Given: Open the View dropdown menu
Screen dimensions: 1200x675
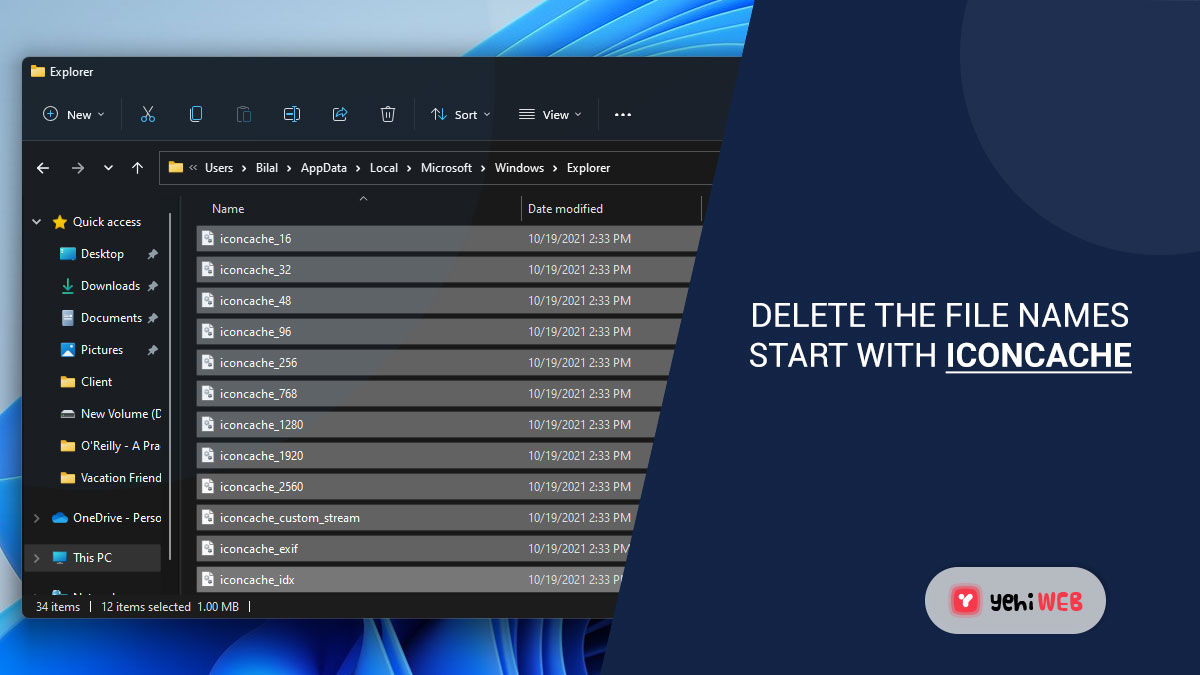Looking at the screenshot, I should pyautogui.click(x=550, y=115).
